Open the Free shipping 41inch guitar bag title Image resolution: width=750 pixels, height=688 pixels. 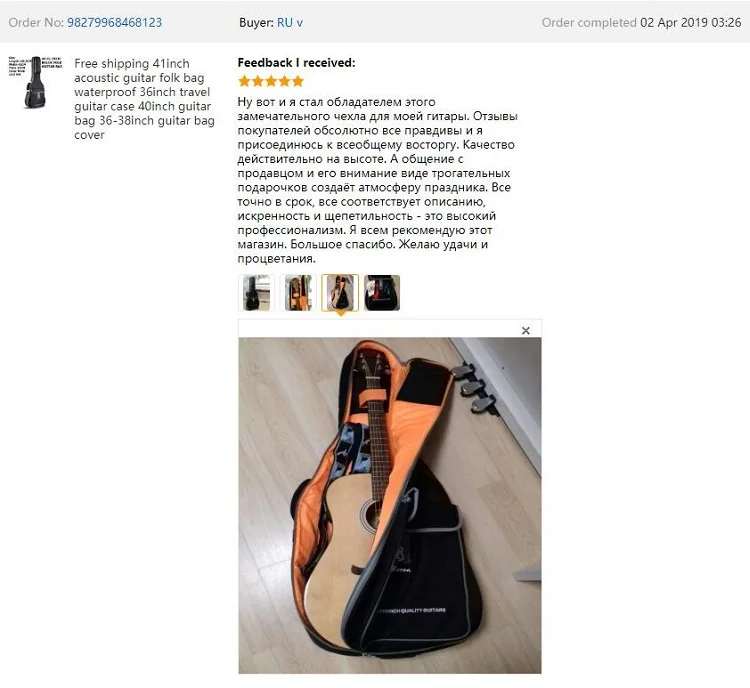coord(144,99)
